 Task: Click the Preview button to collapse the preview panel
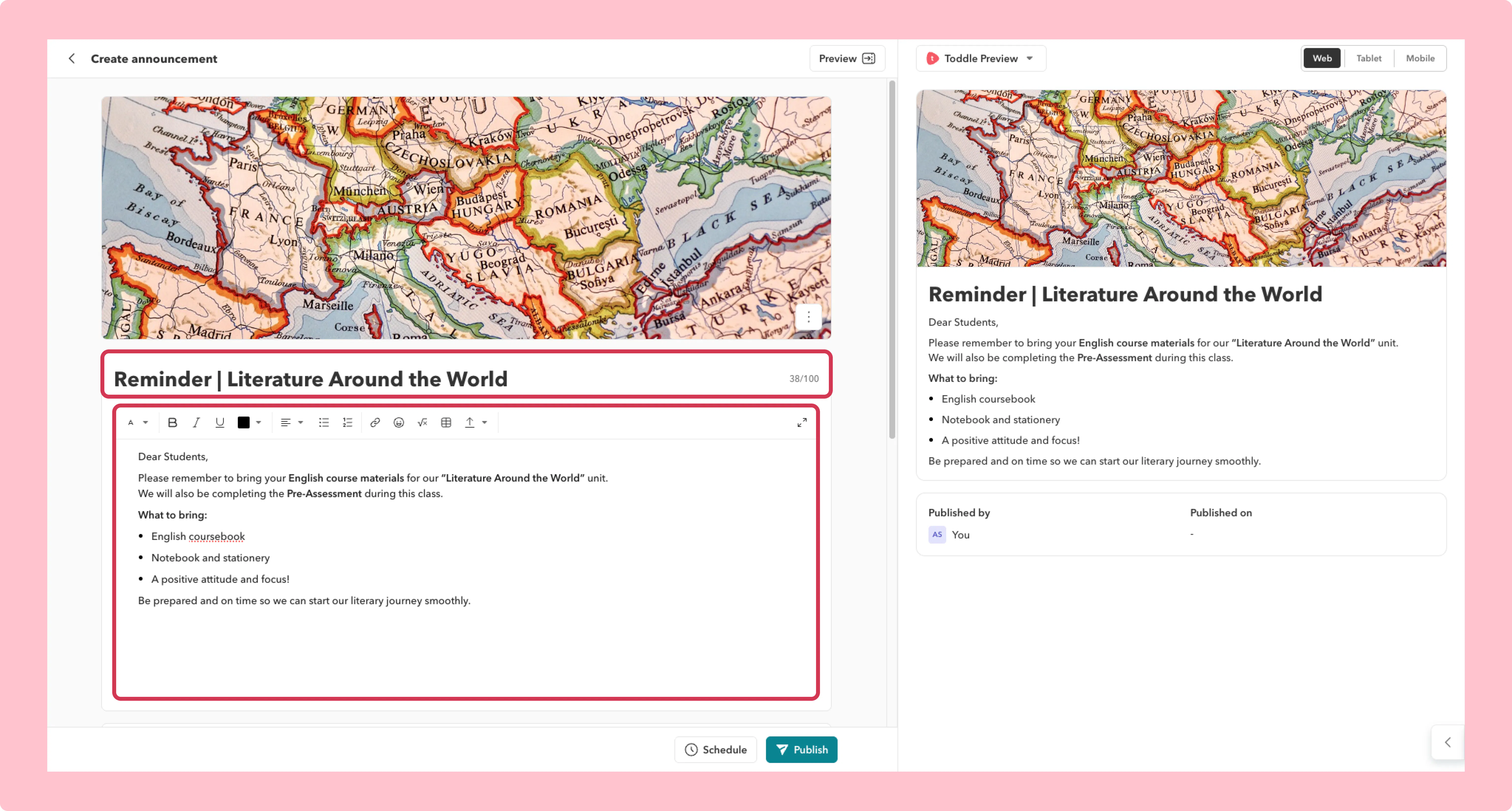[847, 58]
